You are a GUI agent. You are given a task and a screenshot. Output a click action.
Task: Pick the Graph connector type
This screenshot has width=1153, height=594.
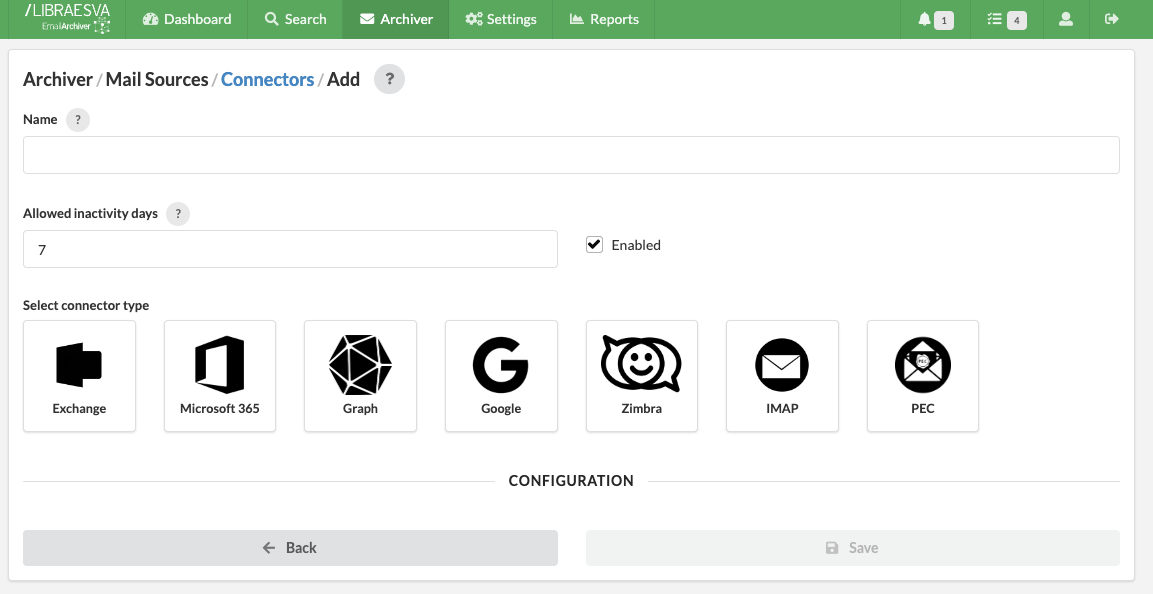pyautogui.click(x=360, y=376)
